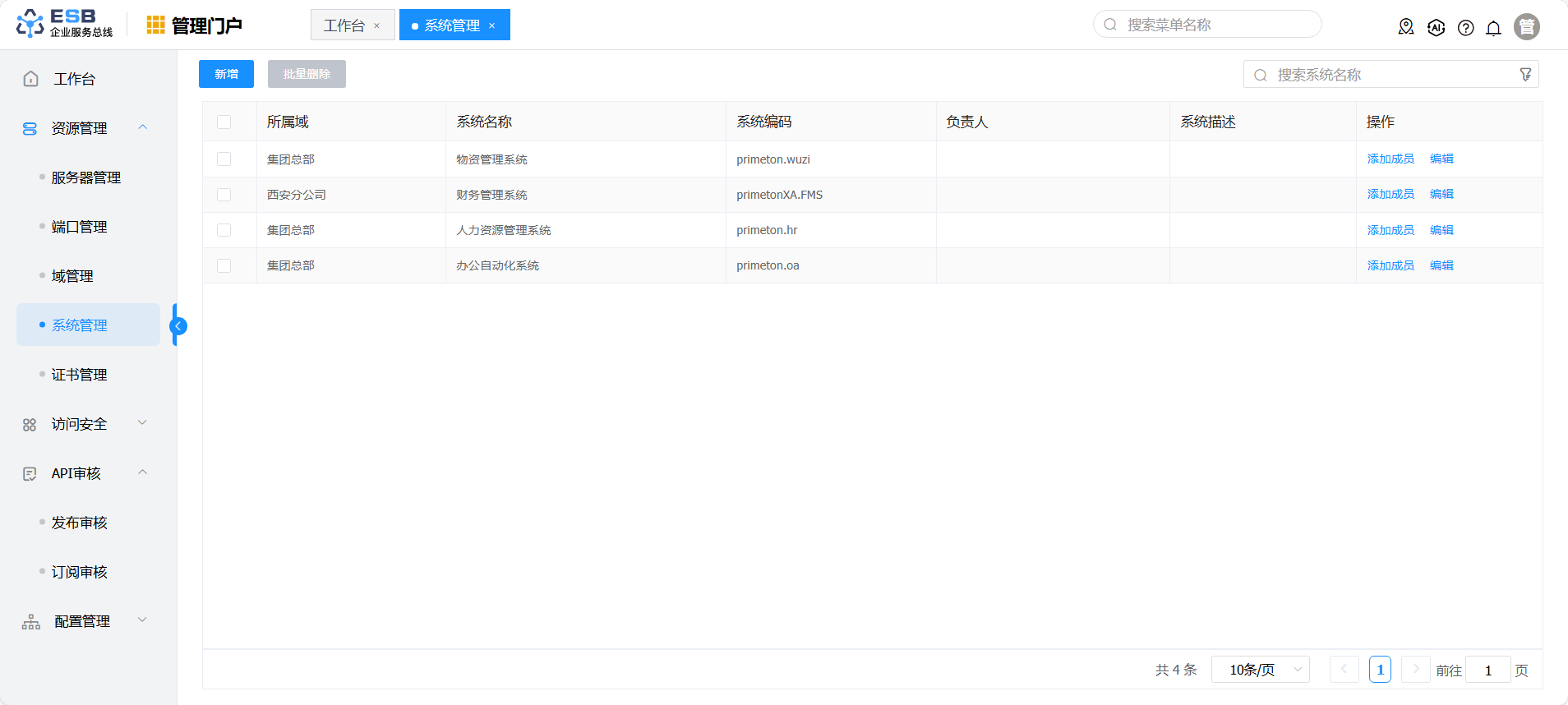Switch to the 工作台 tab
This screenshot has width=1568, height=705.
[344, 25]
